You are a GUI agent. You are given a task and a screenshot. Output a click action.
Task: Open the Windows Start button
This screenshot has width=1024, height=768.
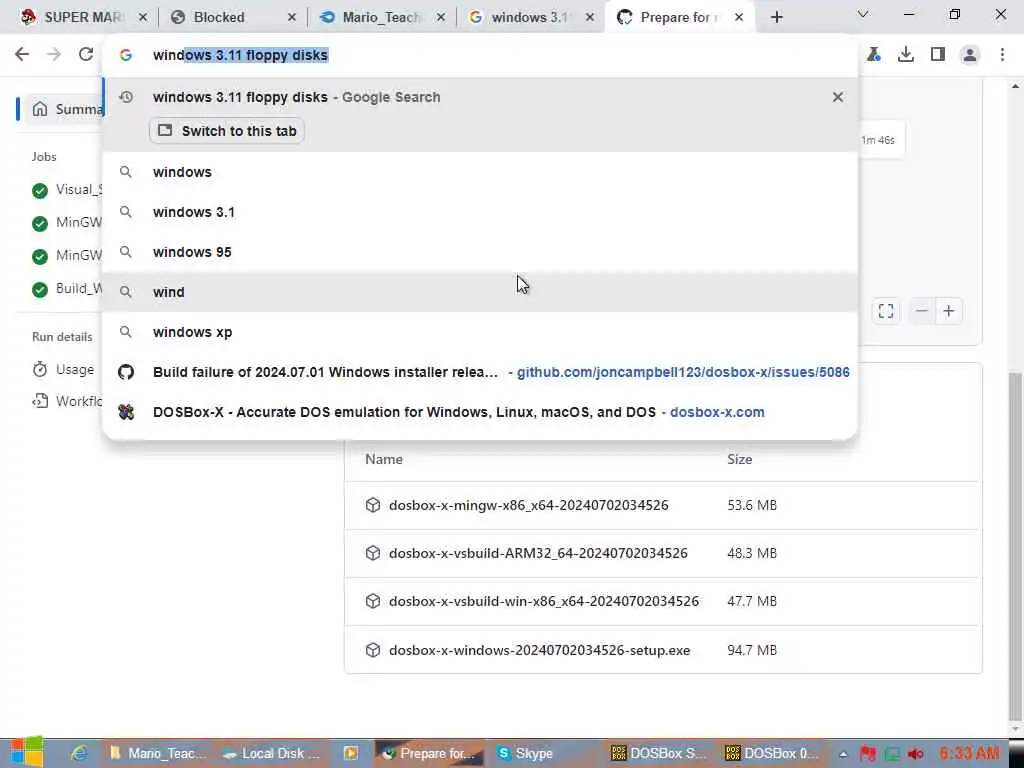tap(26, 752)
